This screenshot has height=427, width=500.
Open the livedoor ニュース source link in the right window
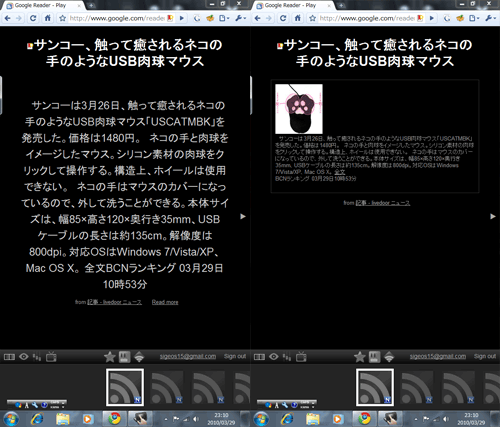(383, 203)
